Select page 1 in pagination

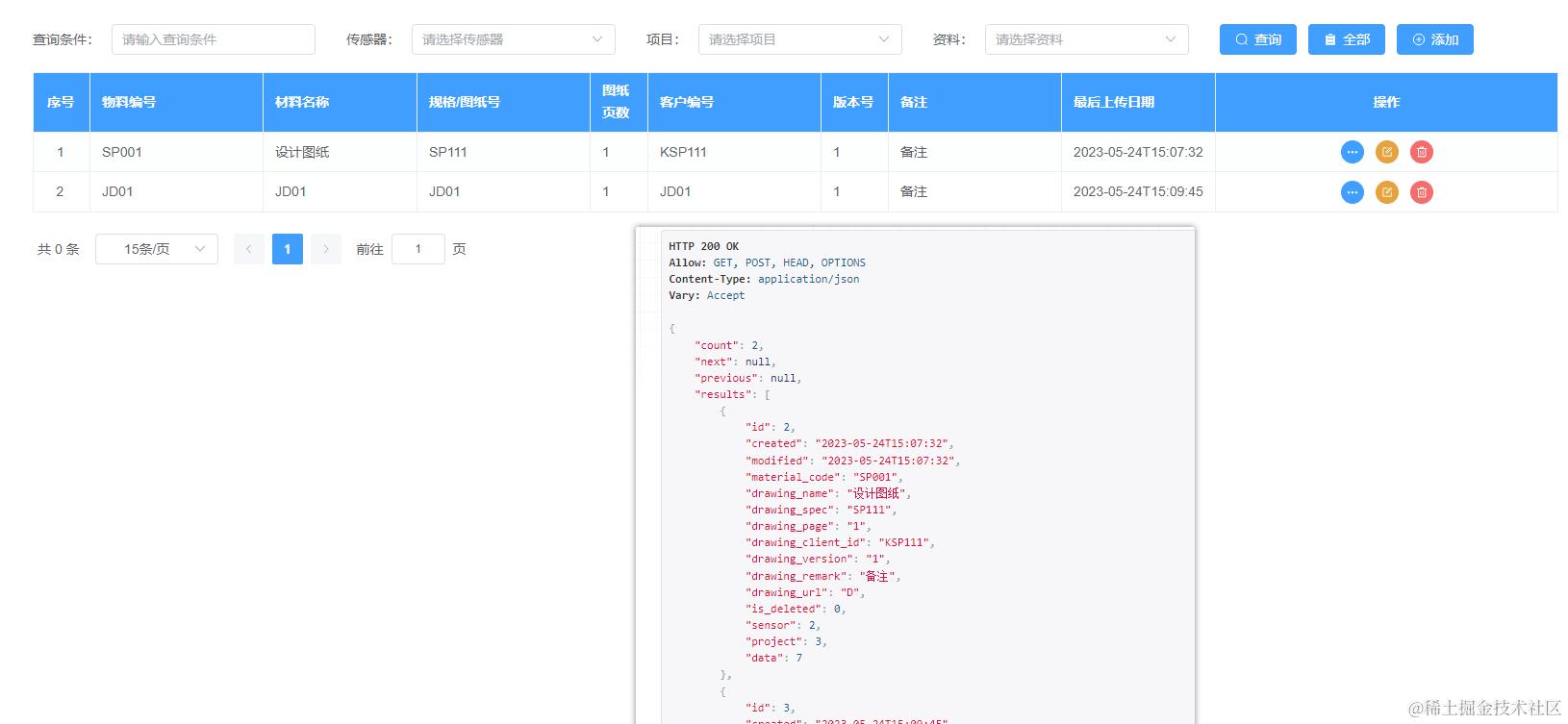click(288, 249)
